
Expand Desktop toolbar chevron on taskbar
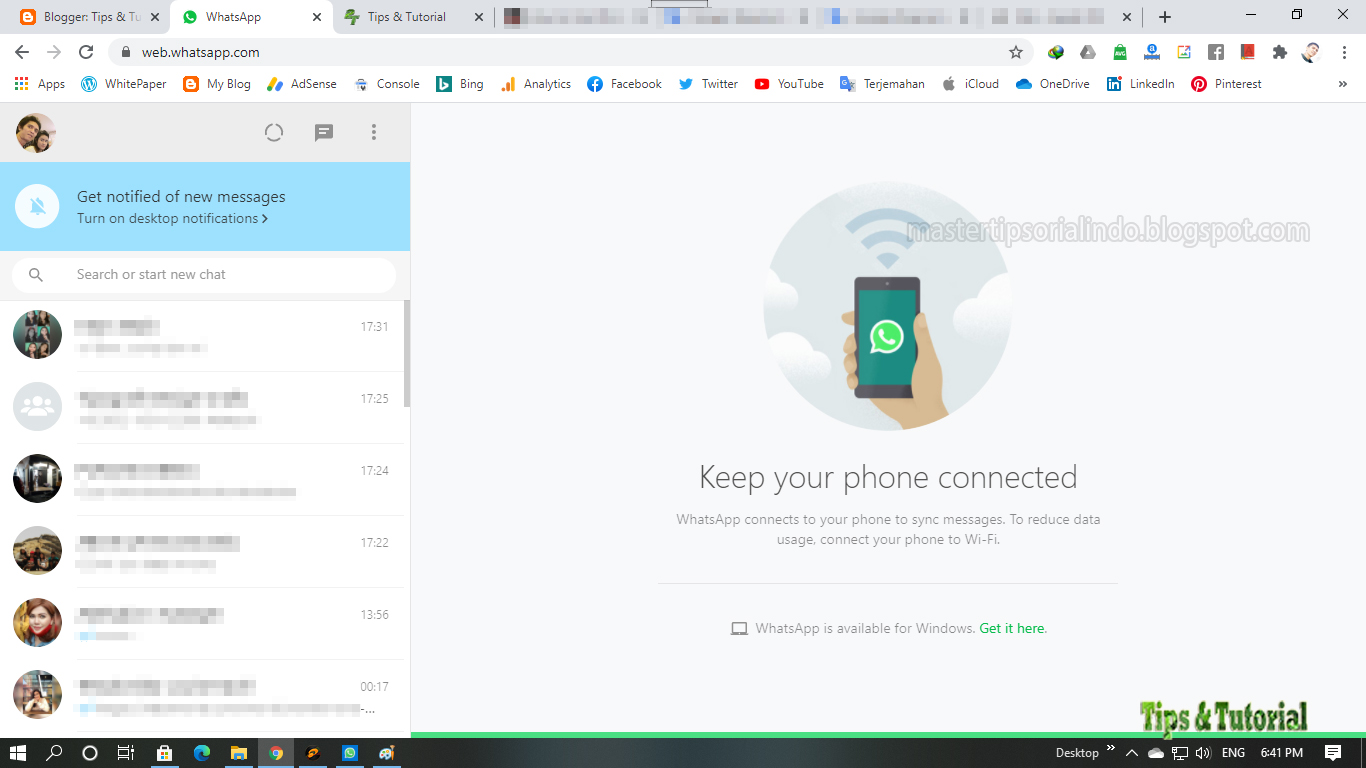(x=1110, y=750)
